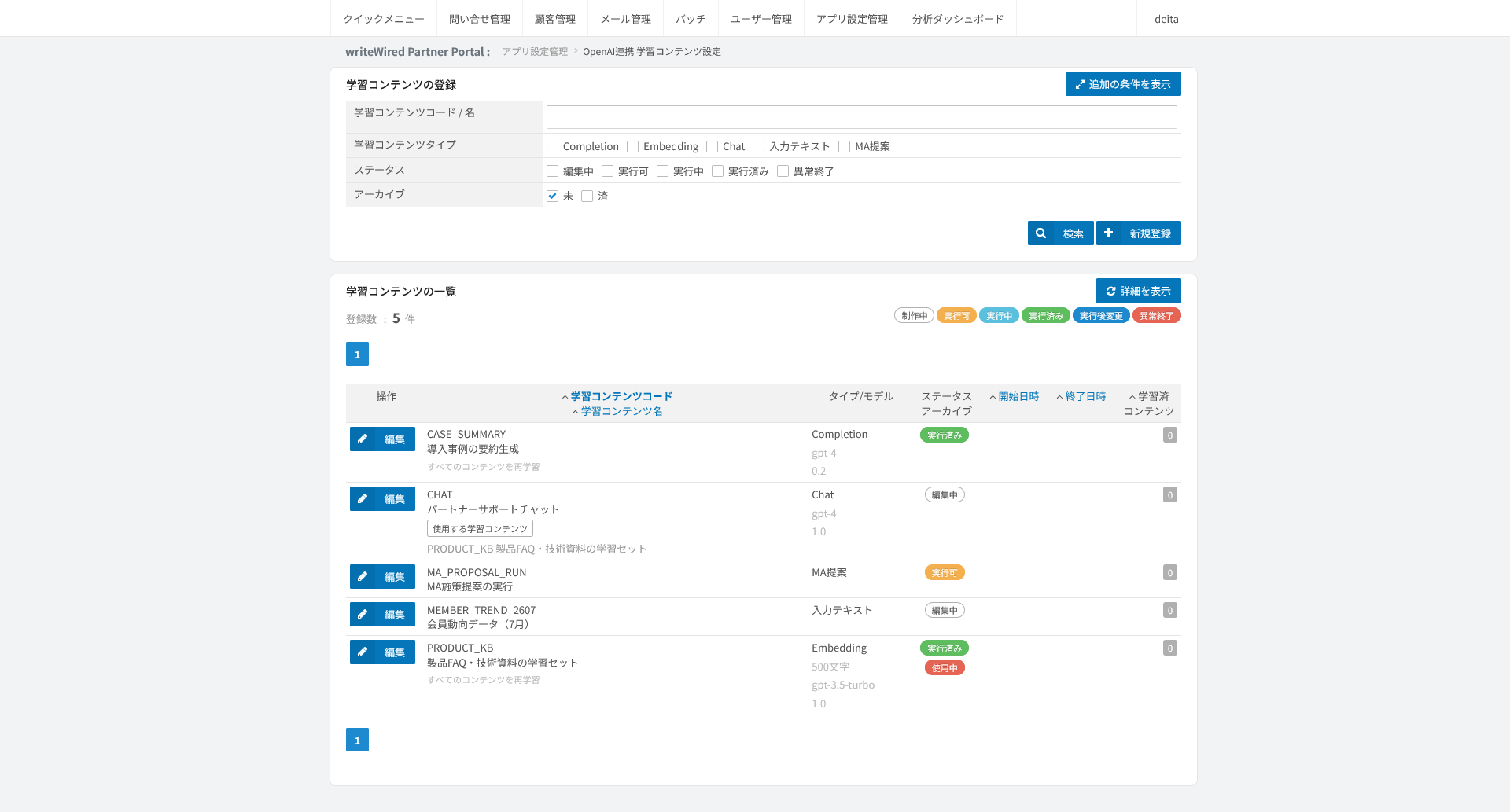Go to page 1 in bottom pagination
This screenshot has height=812, width=1510.
357,740
